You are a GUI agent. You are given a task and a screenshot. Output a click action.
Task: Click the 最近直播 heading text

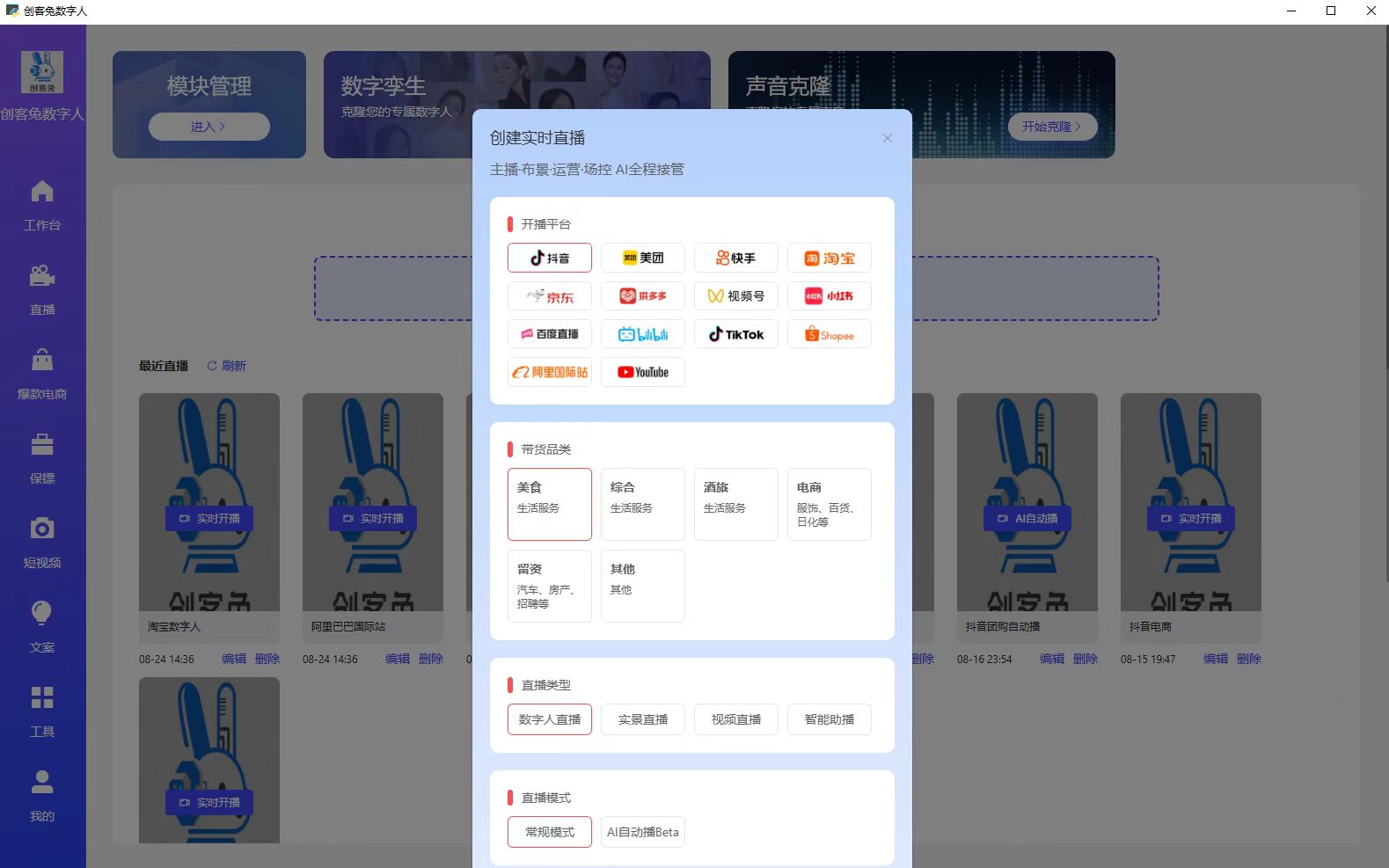tap(164, 366)
